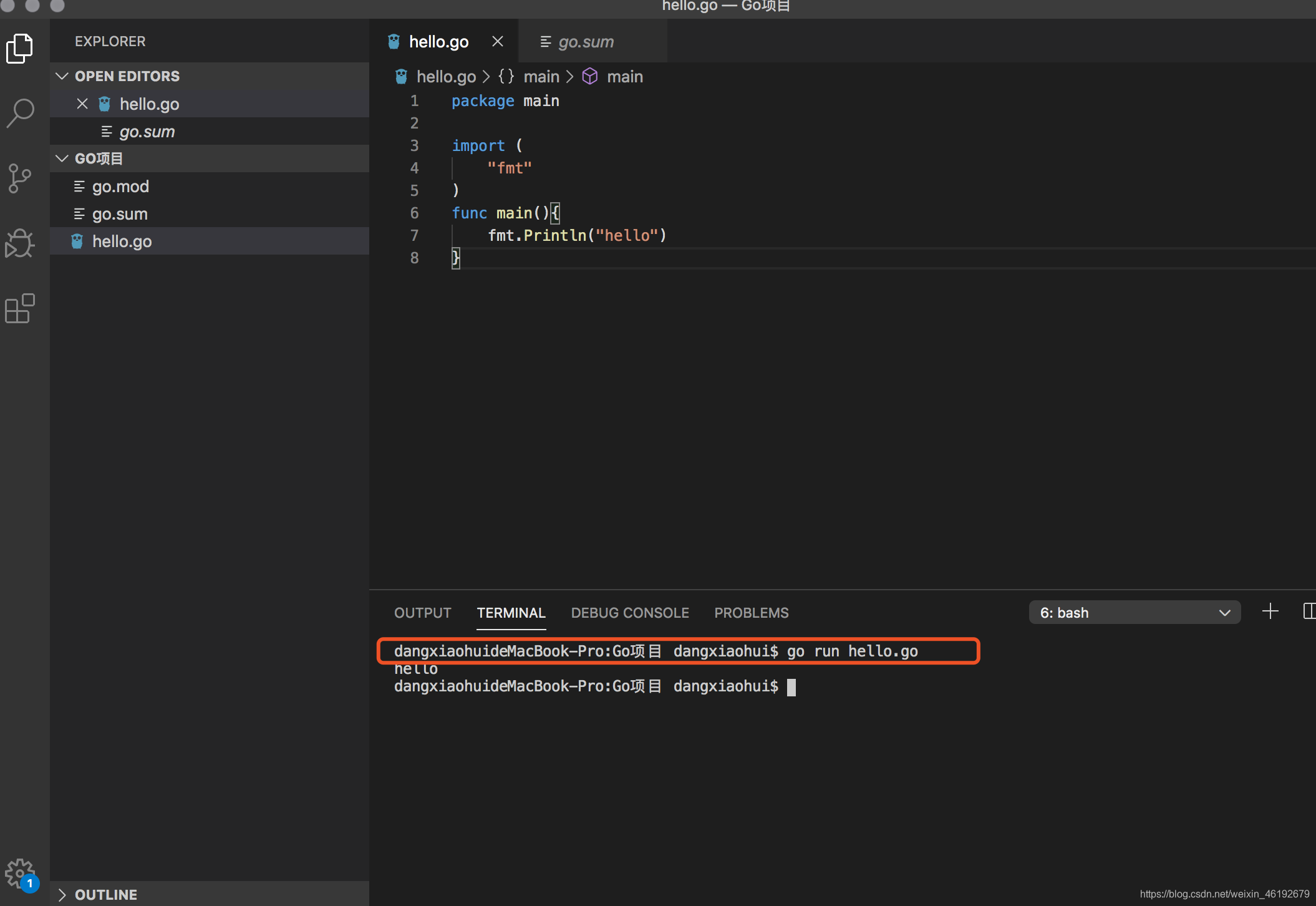This screenshot has width=1316, height=906.
Task: Click the Go gopher icon on hello.go tab
Action: click(x=394, y=41)
